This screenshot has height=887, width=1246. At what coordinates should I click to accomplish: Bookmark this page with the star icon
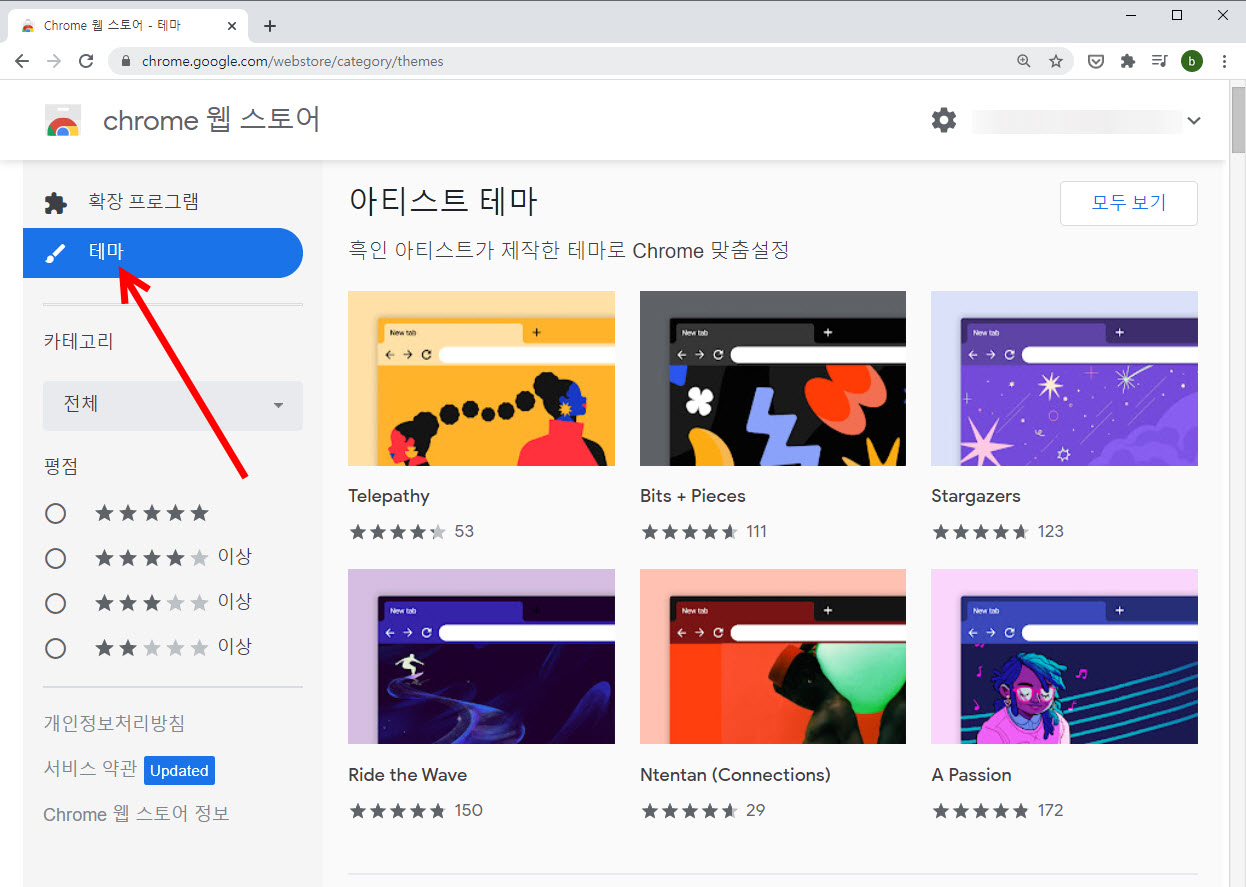point(1056,61)
